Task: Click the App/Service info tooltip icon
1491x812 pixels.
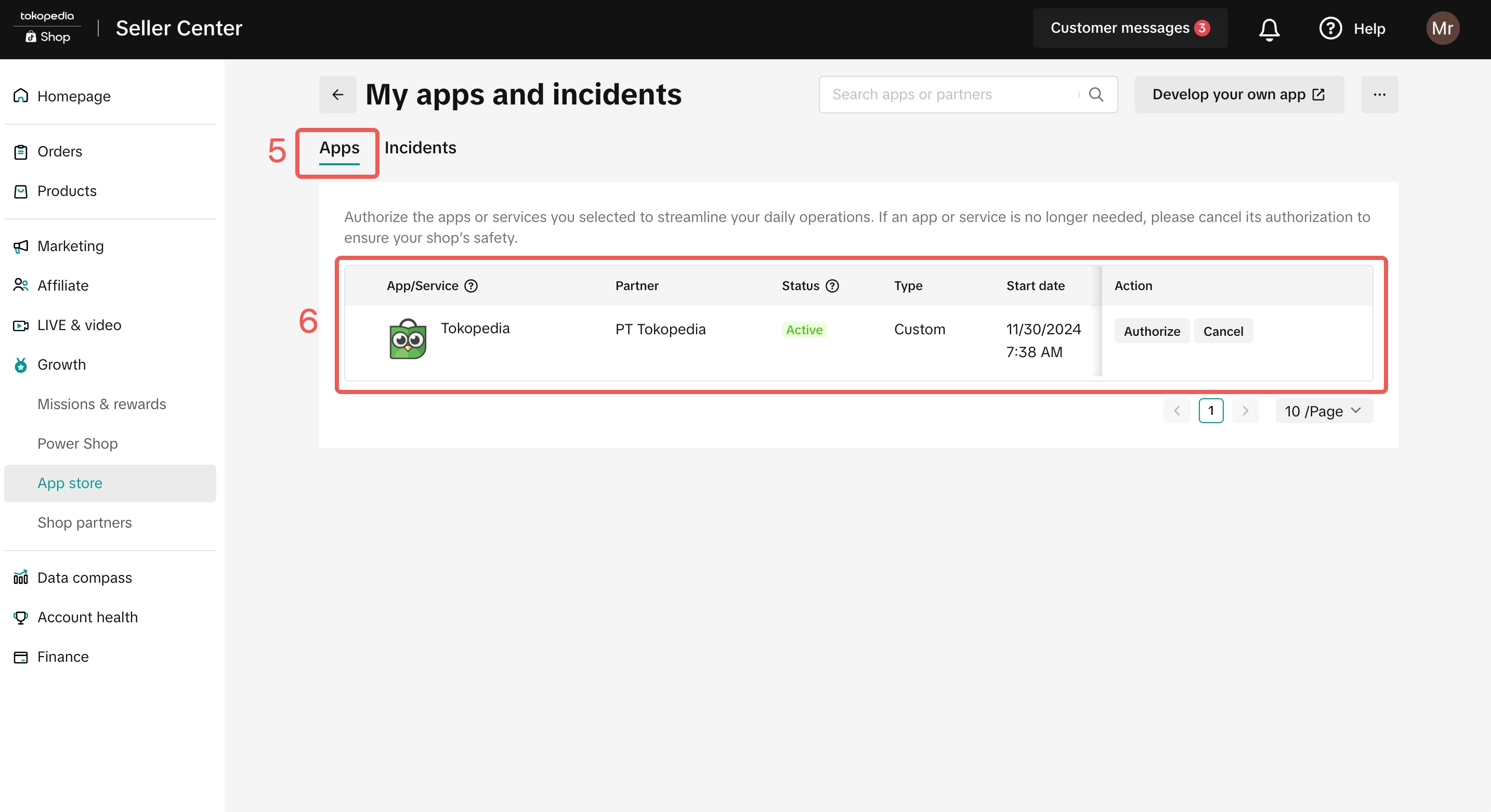Action: [x=471, y=286]
